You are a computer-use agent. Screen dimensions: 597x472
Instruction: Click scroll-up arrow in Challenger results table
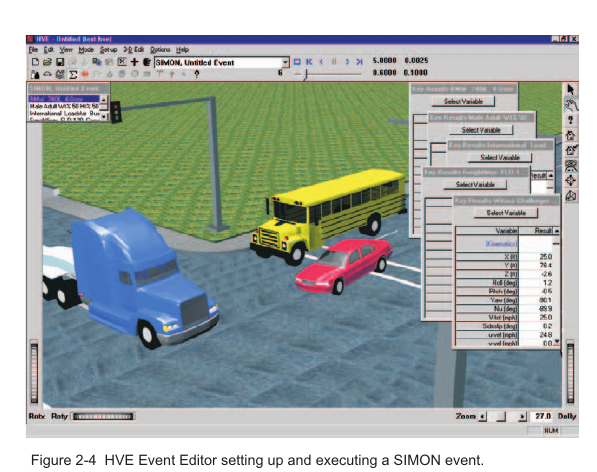coord(556,231)
